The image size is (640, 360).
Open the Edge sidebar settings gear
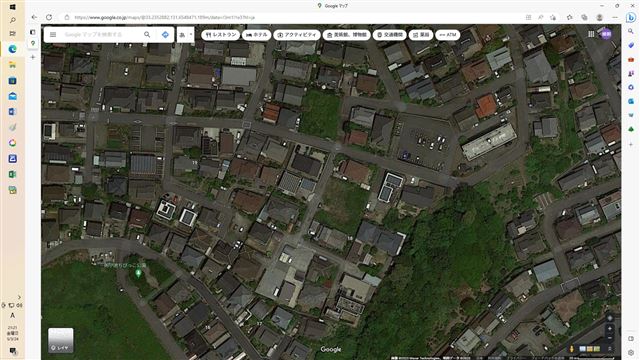click(631, 352)
